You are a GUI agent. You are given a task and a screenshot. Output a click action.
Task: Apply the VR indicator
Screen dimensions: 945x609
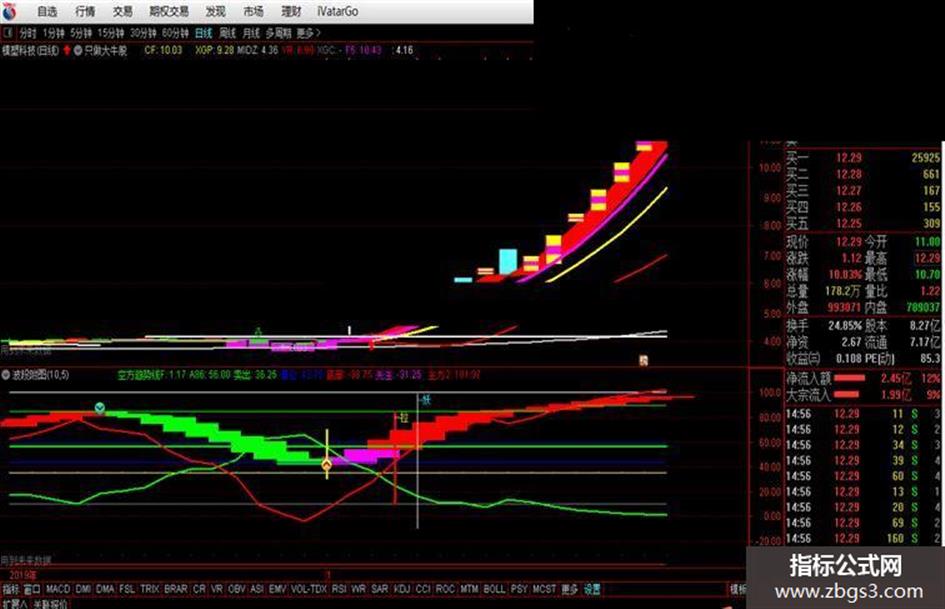coord(216,589)
